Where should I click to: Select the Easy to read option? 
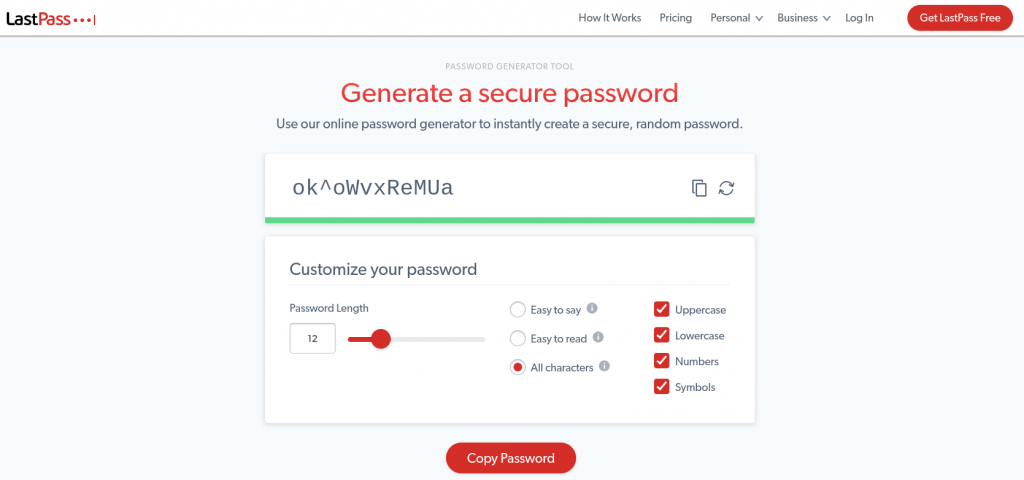(517, 339)
